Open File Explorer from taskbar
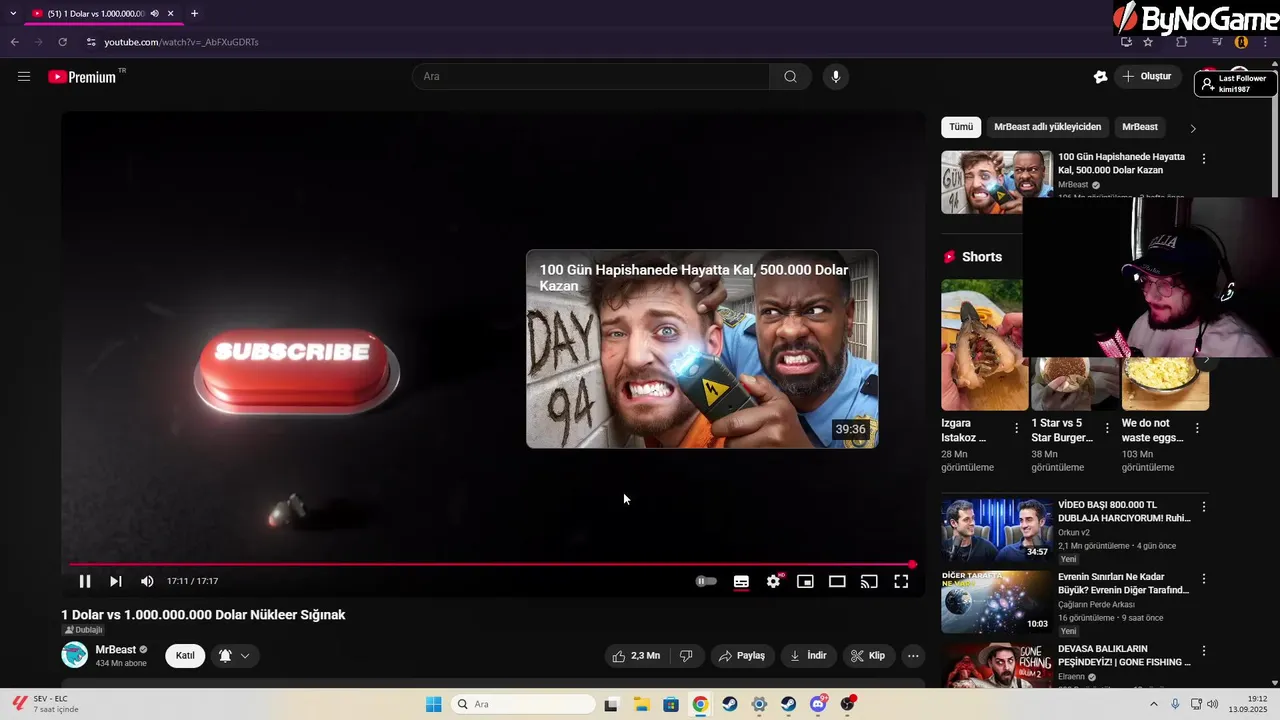Screen dimensions: 1280x720 640,704
